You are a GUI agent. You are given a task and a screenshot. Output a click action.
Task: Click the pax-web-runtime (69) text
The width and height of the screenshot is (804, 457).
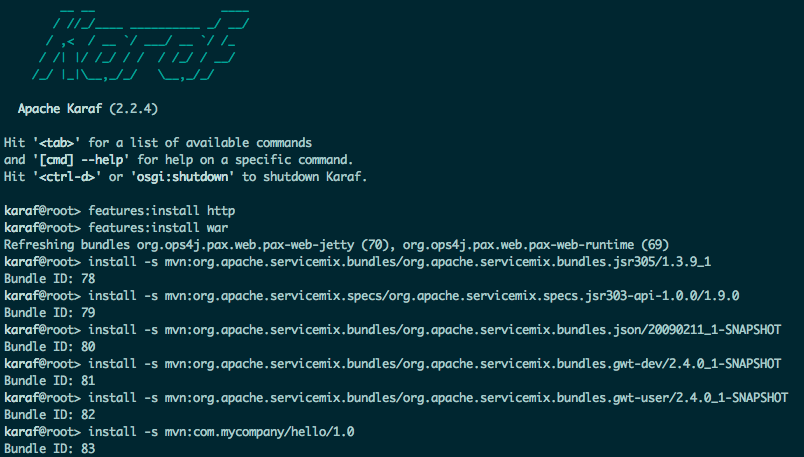(536, 245)
